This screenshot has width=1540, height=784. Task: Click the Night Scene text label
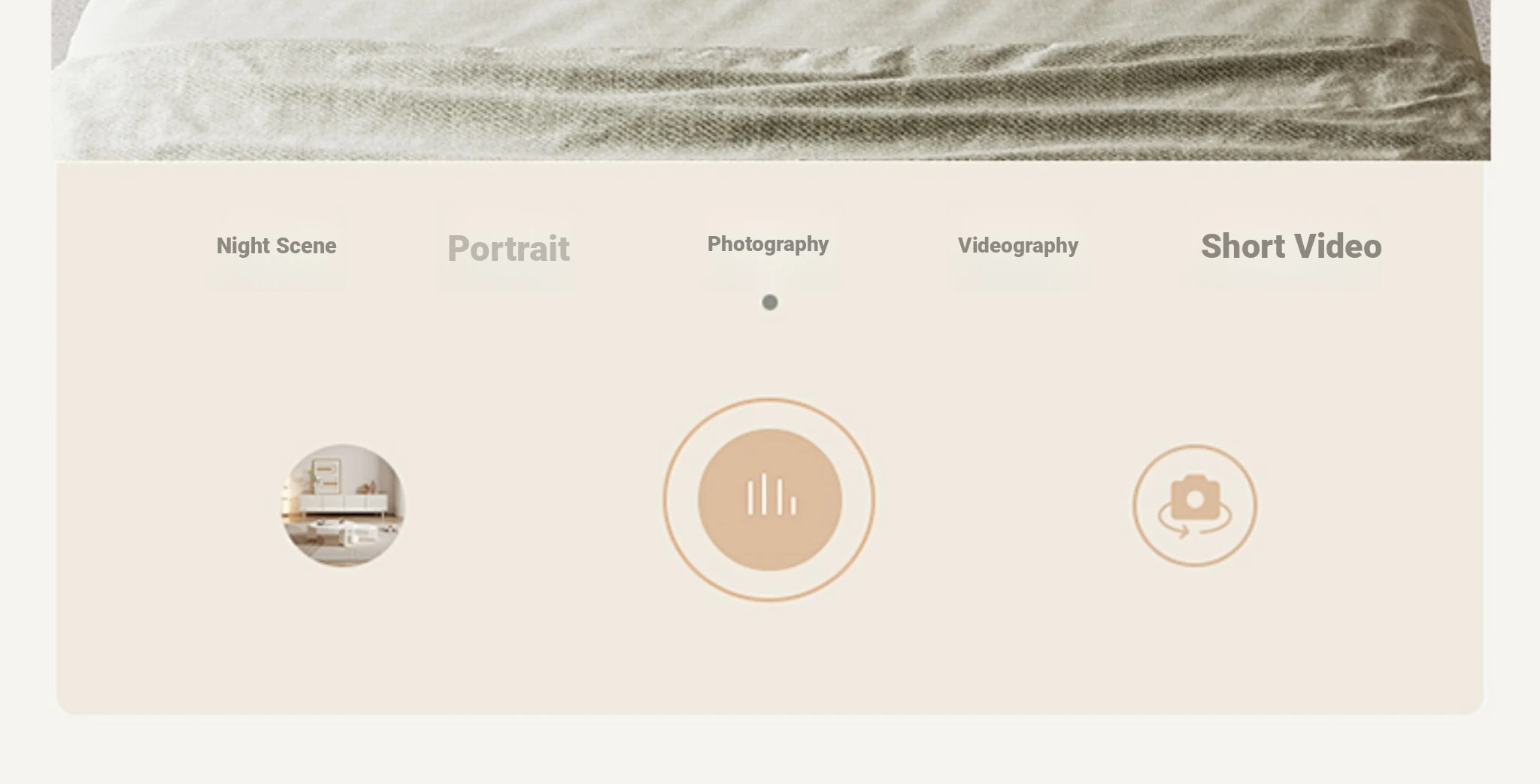[276, 246]
